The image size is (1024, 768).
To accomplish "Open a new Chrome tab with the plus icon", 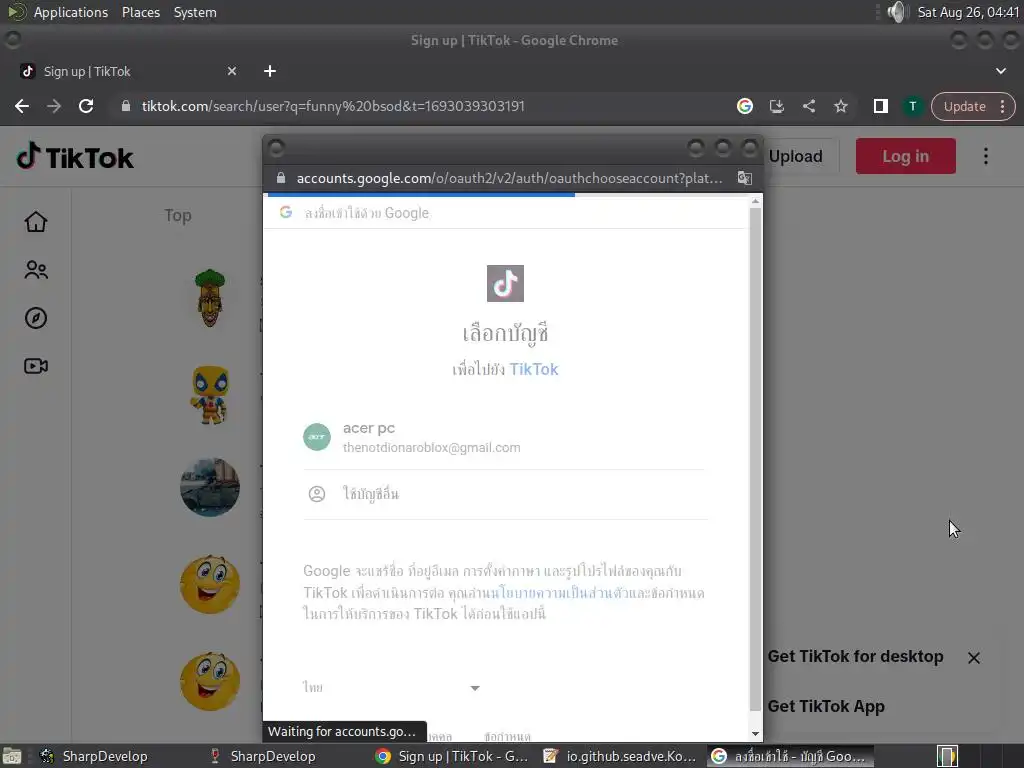I will (x=270, y=71).
